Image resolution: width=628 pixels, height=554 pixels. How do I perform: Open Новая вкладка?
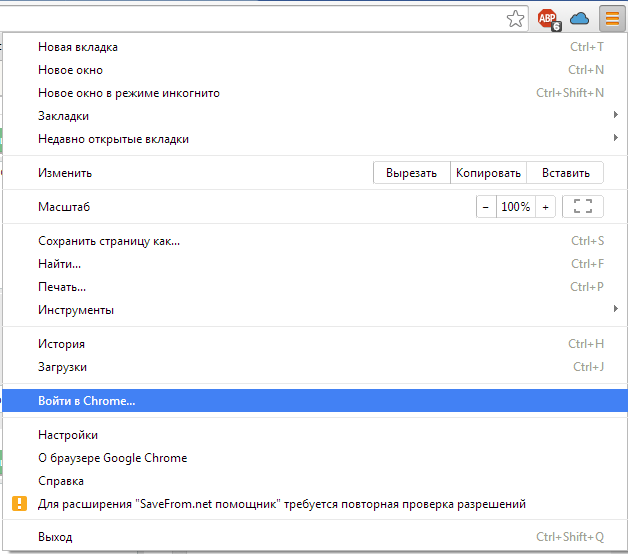pos(315,47)
